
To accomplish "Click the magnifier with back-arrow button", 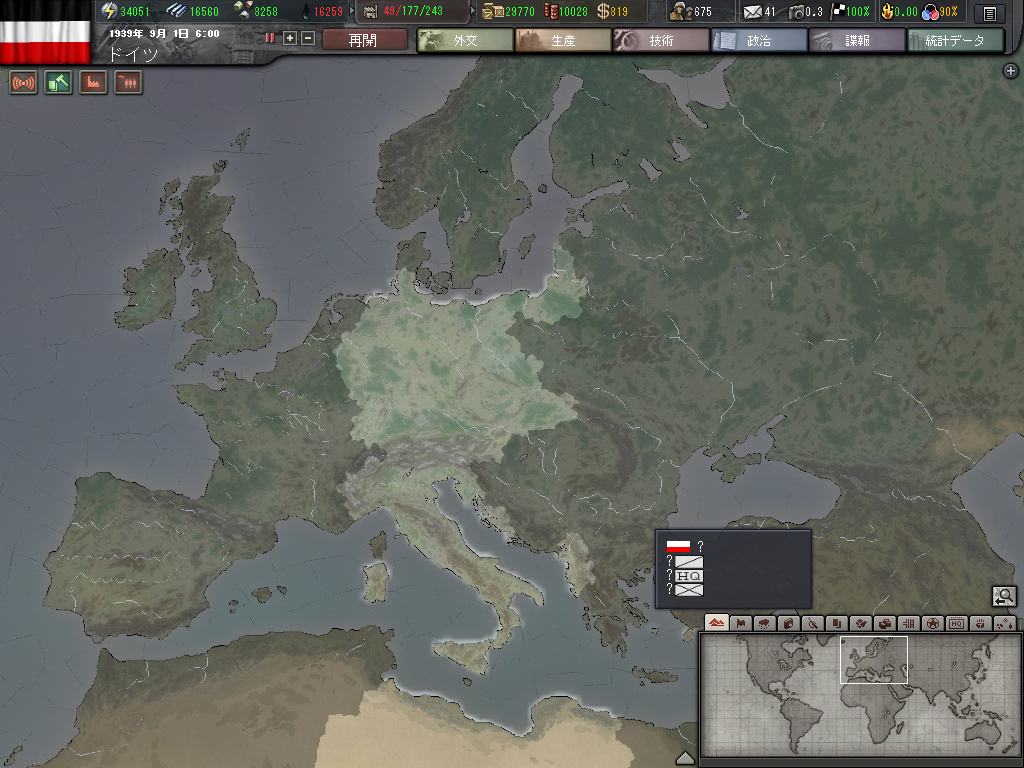I will point(1004,596).
